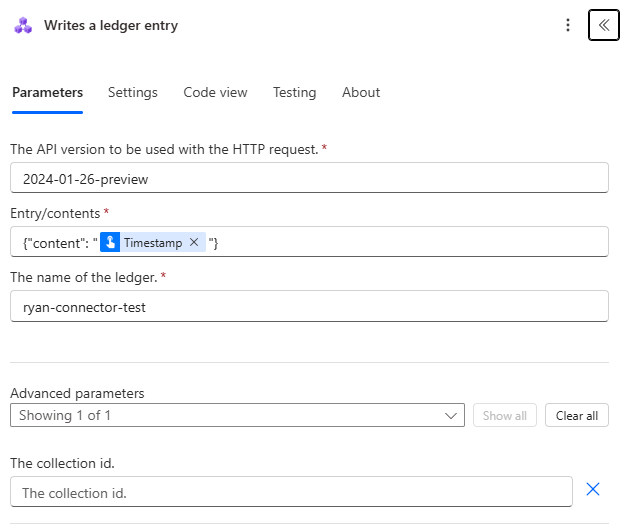
Task: Expand the Advanced parameters dropdown
Action: click(237, 415)
